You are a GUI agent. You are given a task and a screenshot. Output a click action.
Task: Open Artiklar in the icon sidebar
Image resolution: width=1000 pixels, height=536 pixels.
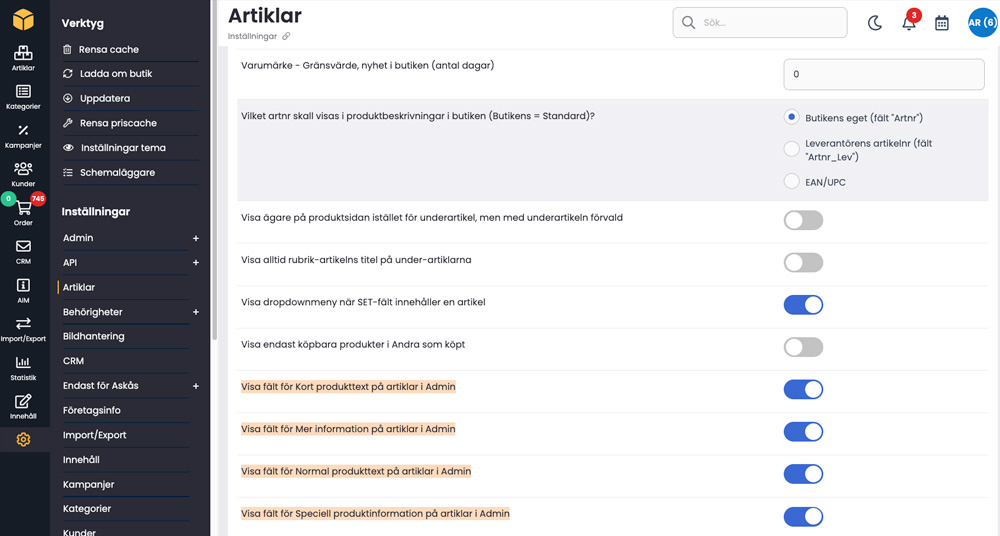pyautogui.click(x=23, y=58)
